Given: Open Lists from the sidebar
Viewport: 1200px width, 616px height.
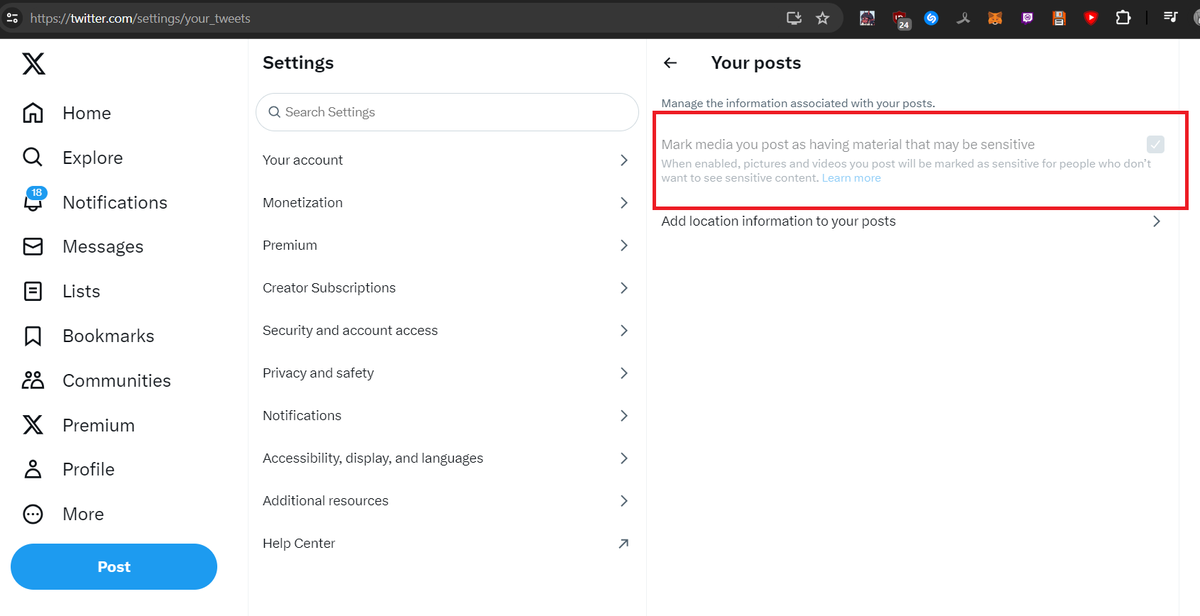Looking at the screenshot, I should [61, 291].
